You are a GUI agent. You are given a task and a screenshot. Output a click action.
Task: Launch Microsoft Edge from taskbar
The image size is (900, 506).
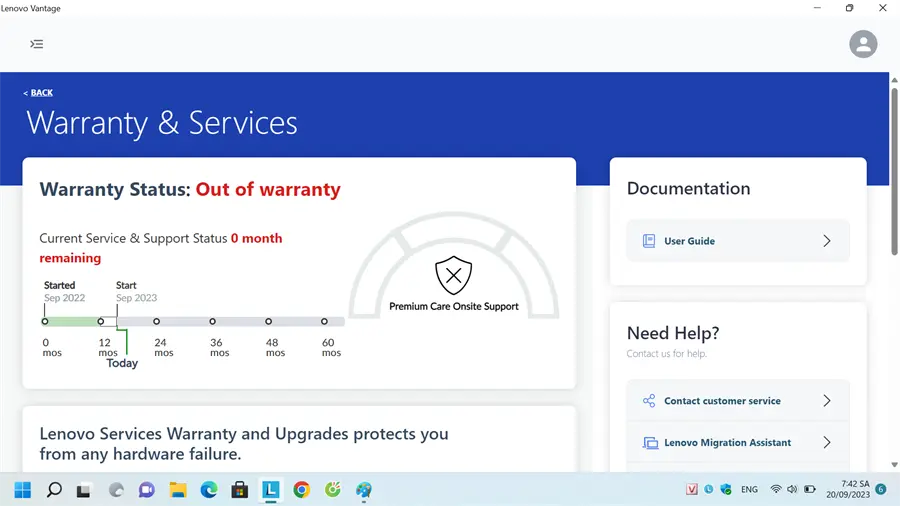click(209, 489)
